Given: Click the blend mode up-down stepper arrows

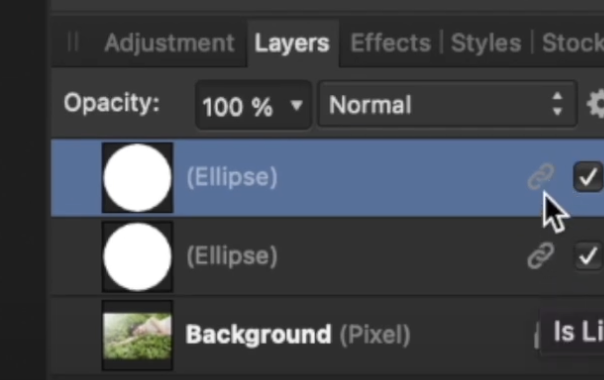Looking at the screenshot, I should click(x=557, y=104).
